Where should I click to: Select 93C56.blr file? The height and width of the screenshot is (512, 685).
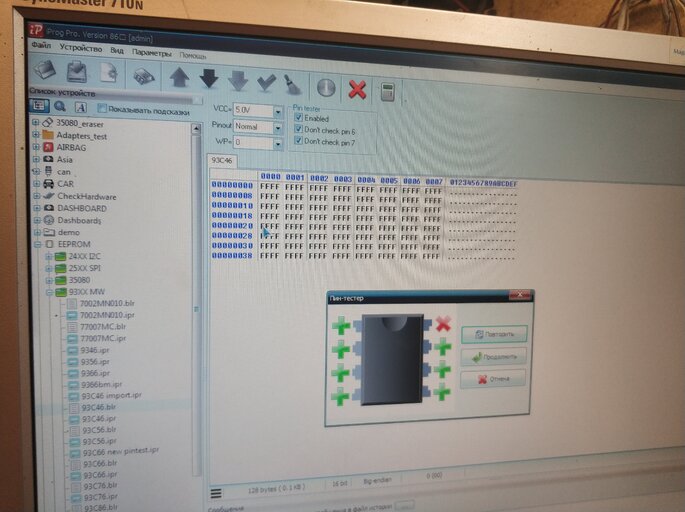click(x=99, y=430)
